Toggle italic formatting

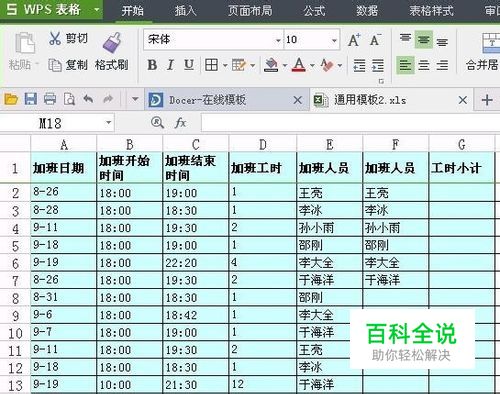171,65
